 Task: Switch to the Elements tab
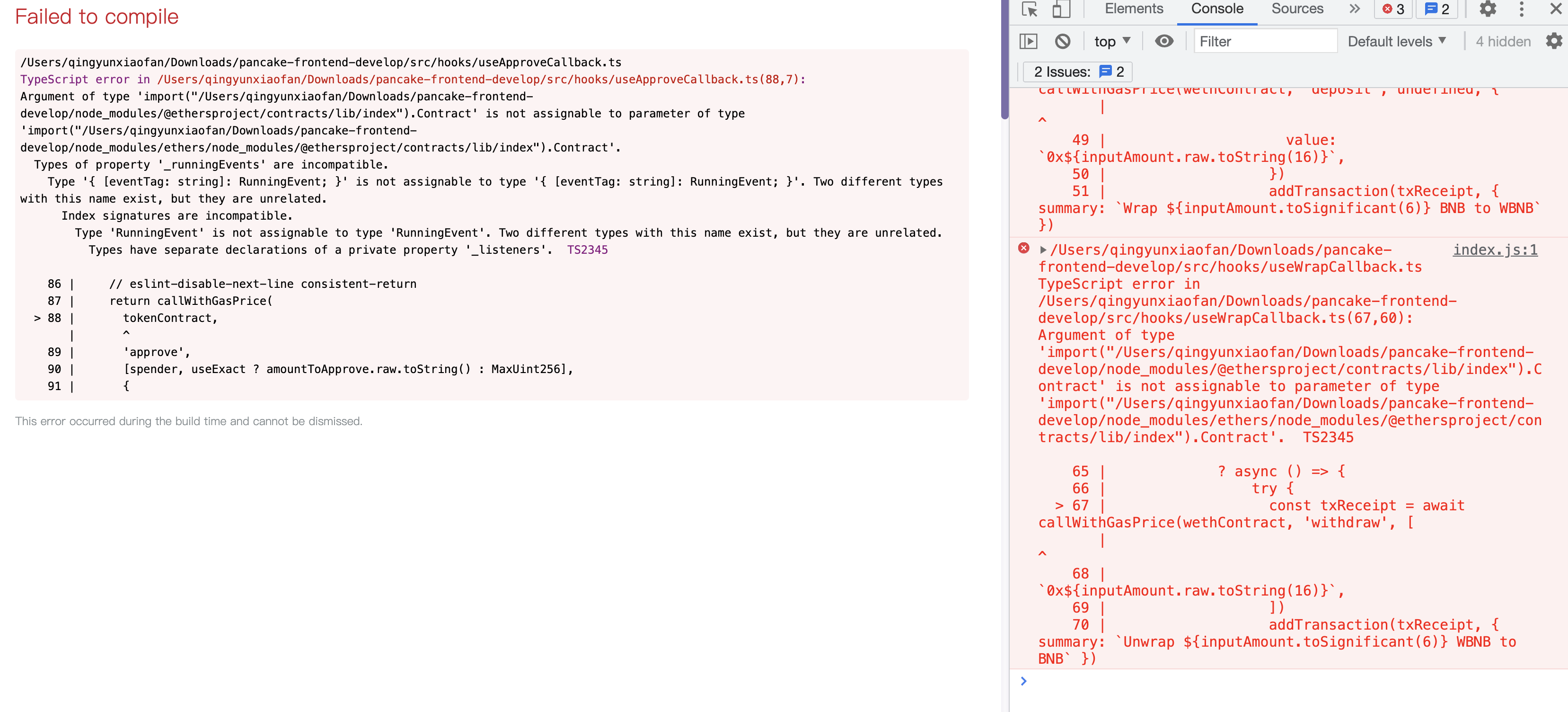pos(1133,9)
